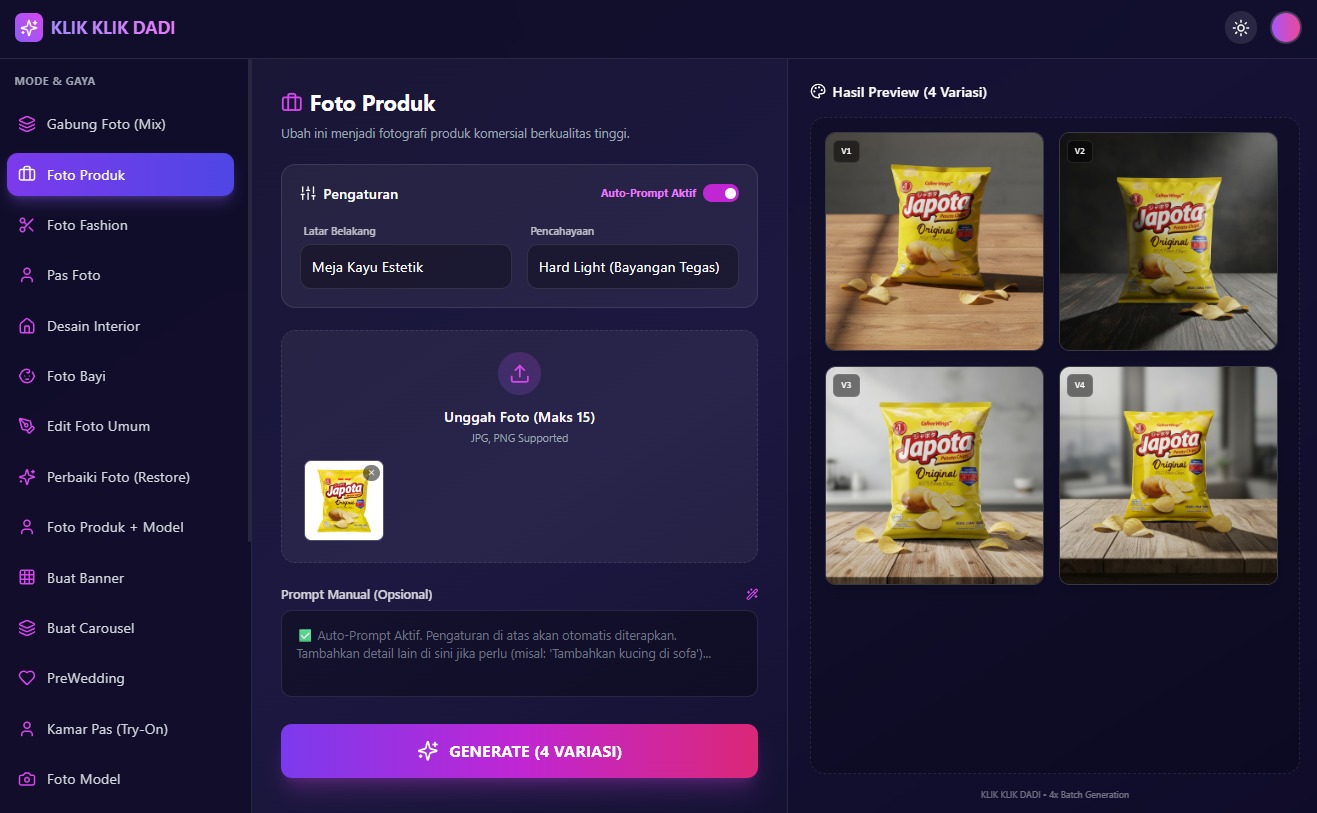Remove the uploaded Japota photo thumbnail
This screenshot has width=1317, height=813.
pyautogui.click(x=371, y=473)
